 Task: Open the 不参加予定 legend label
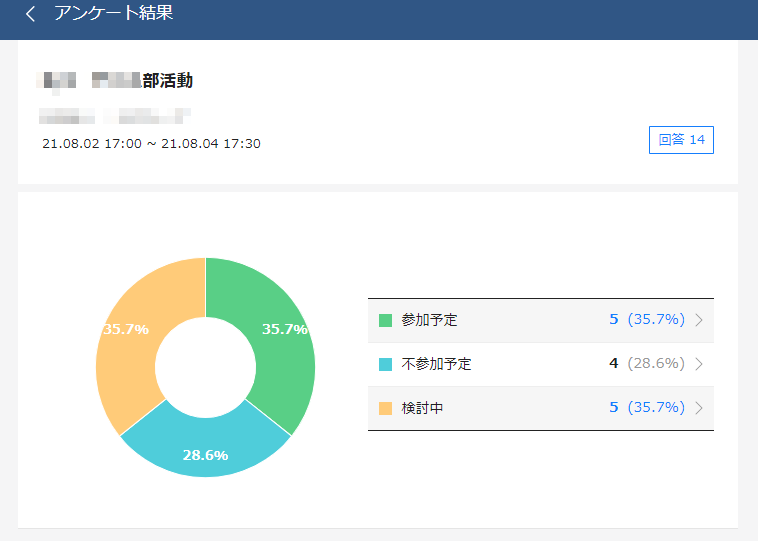(436, 364)
